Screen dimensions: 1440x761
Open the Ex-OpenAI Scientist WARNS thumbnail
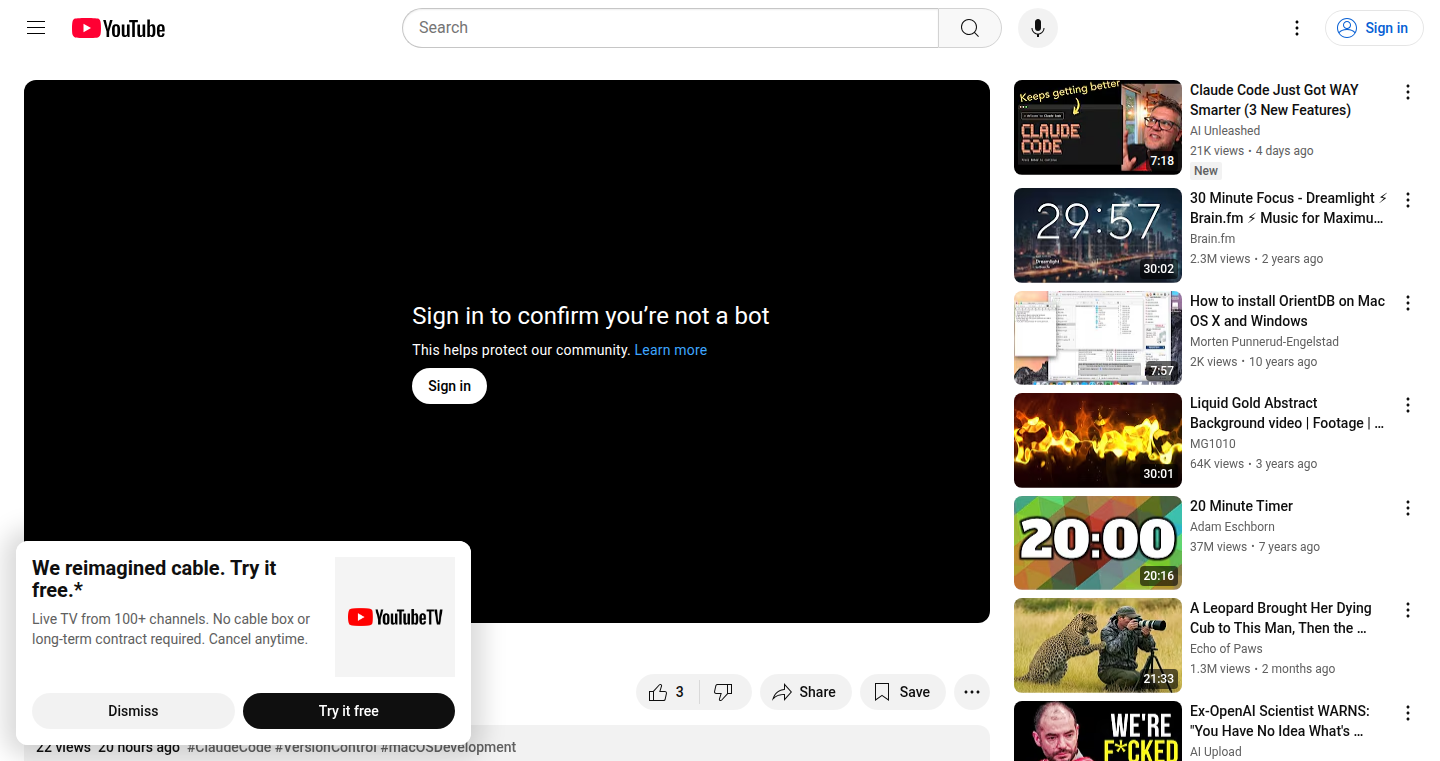tap(1098, 731)
